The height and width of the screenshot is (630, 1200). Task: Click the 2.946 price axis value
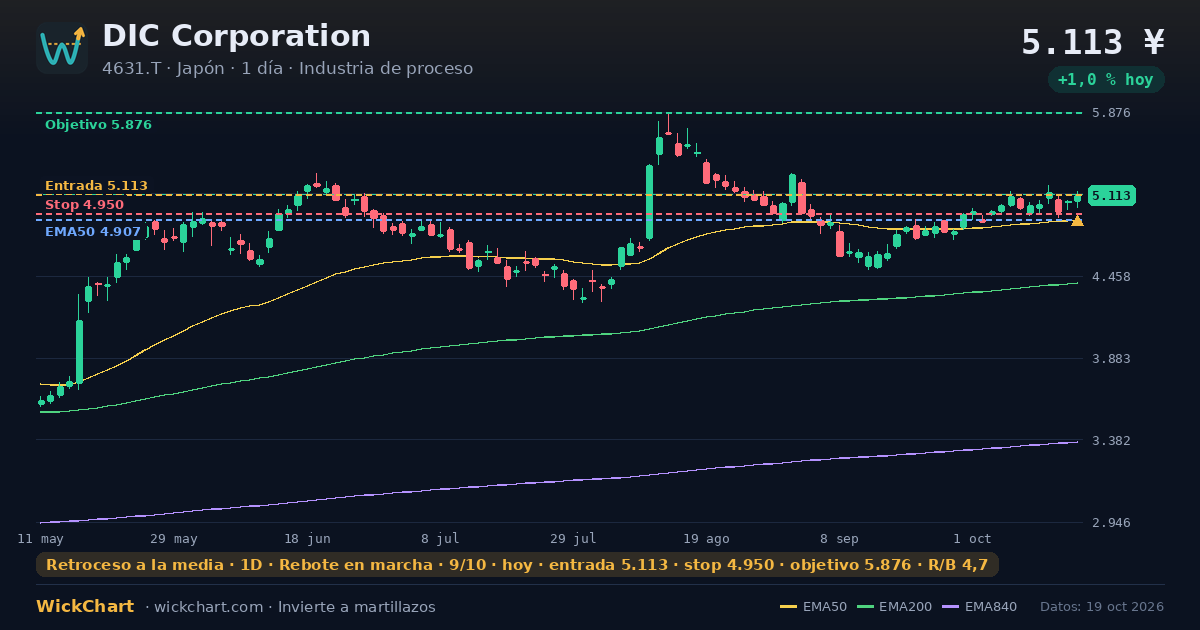[x=1111, y=523]
